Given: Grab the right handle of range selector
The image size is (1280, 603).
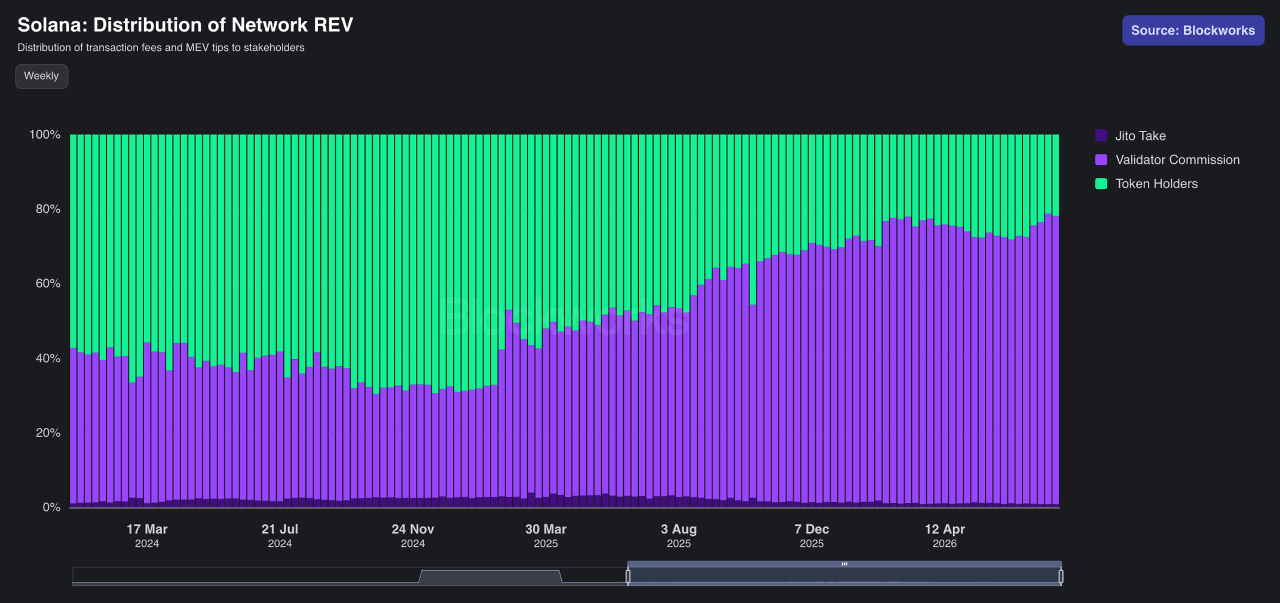Looking at the screenshot, I should tap(1061, 576).
